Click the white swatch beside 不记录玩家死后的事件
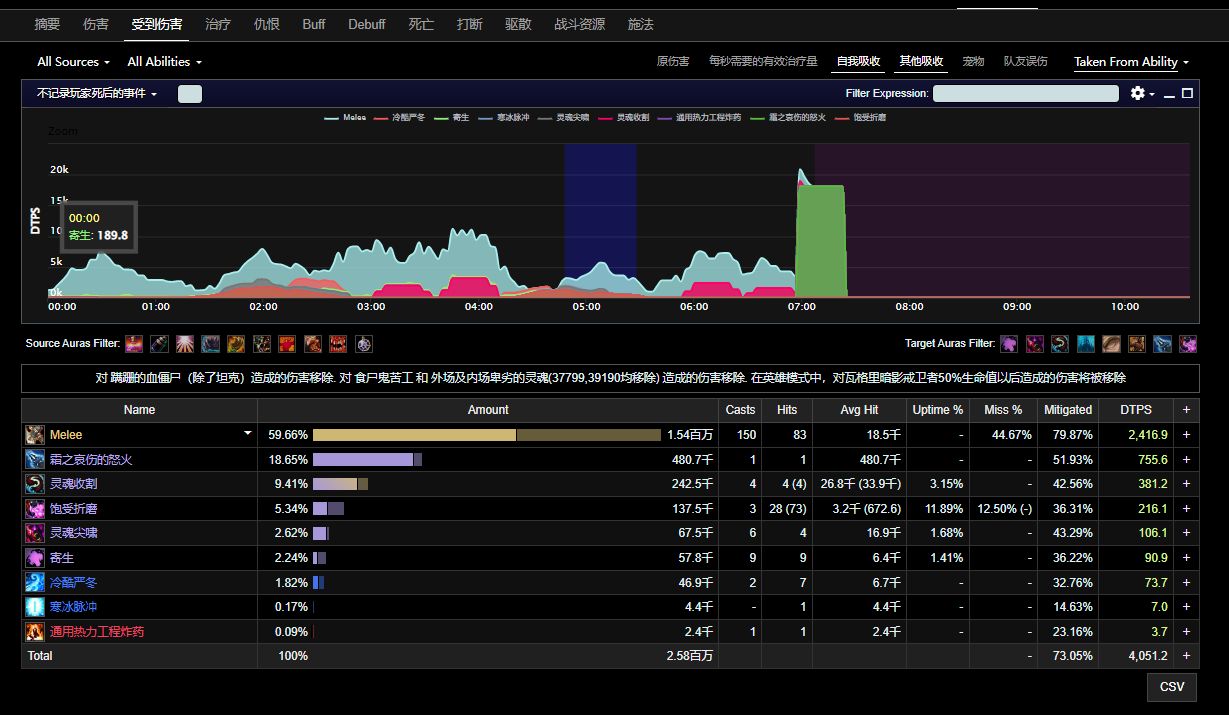 pos(190,94)
